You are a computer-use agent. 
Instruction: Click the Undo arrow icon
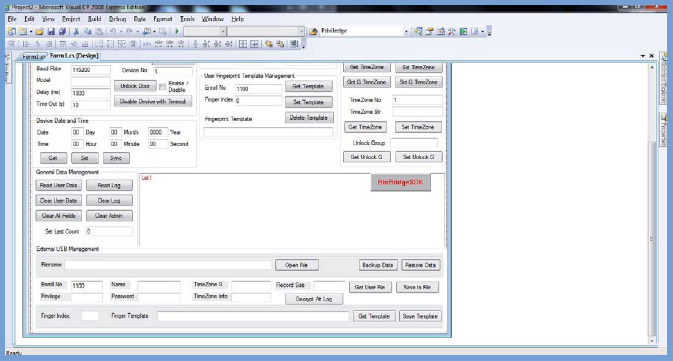[113, 31]
